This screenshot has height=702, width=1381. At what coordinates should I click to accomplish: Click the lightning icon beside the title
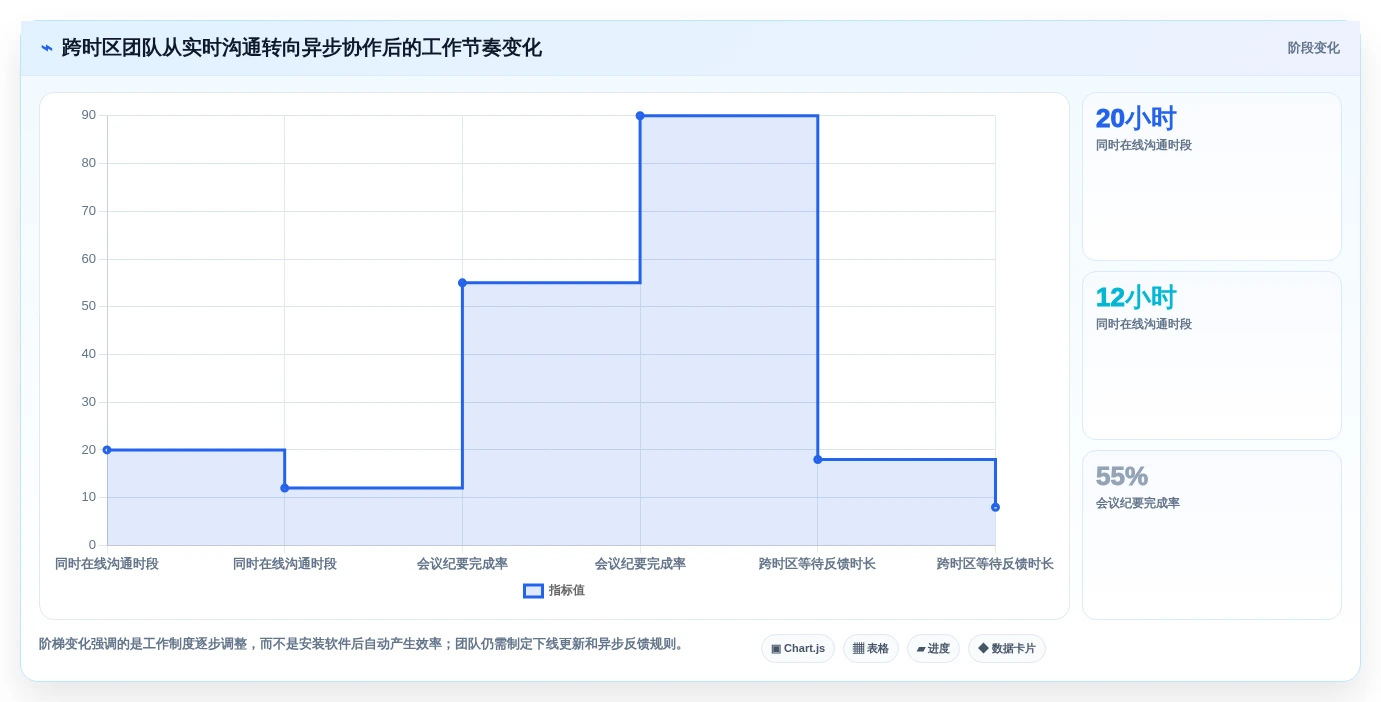pos(47,48)
